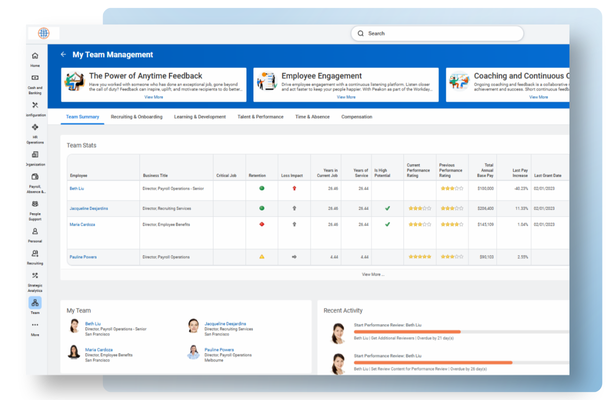Open Strategic Analytics sidebar icon

tap(35, 275)
